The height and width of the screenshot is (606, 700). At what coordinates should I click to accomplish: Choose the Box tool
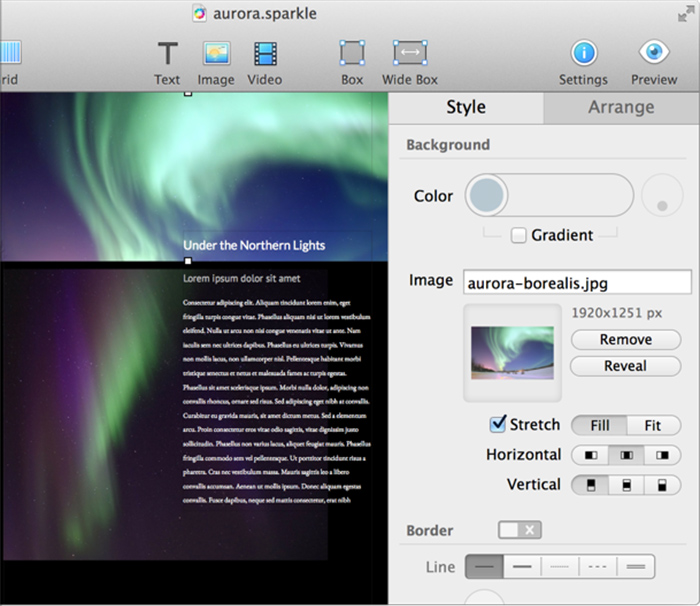352,54
